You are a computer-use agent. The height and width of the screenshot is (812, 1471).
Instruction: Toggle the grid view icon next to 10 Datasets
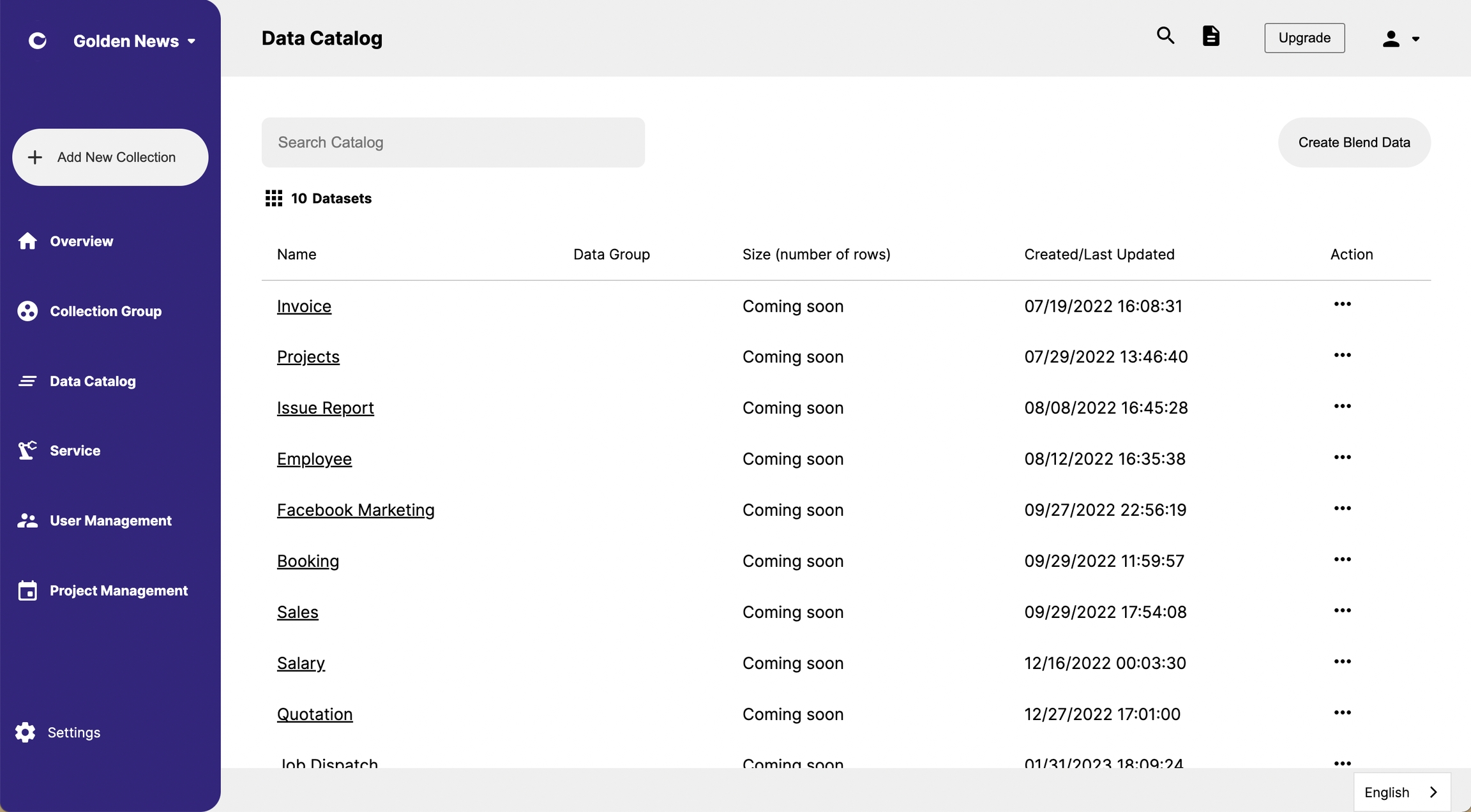pyautogui.click(x=274, y=199)
